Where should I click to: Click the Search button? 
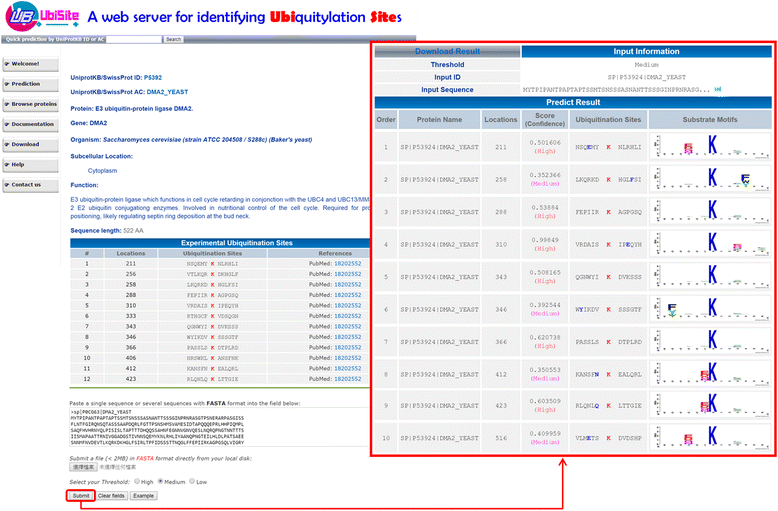click(173, 39)
